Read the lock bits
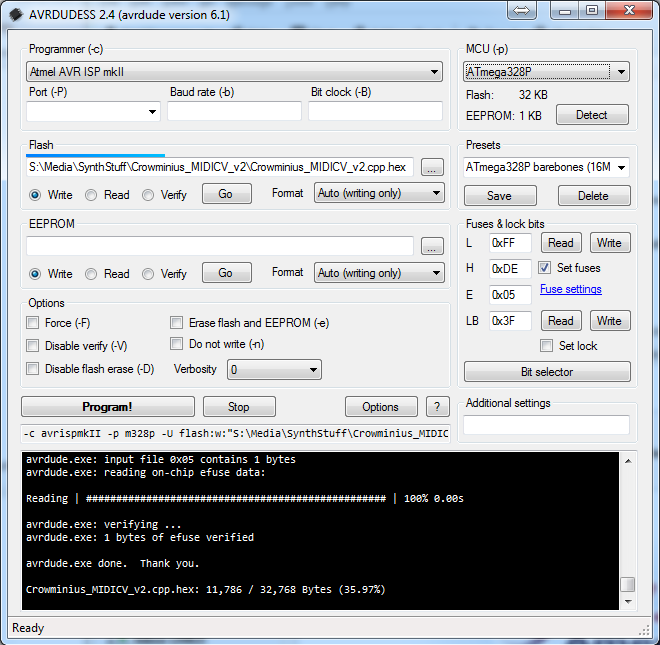 pyautogui.click(x=561, y=321)
